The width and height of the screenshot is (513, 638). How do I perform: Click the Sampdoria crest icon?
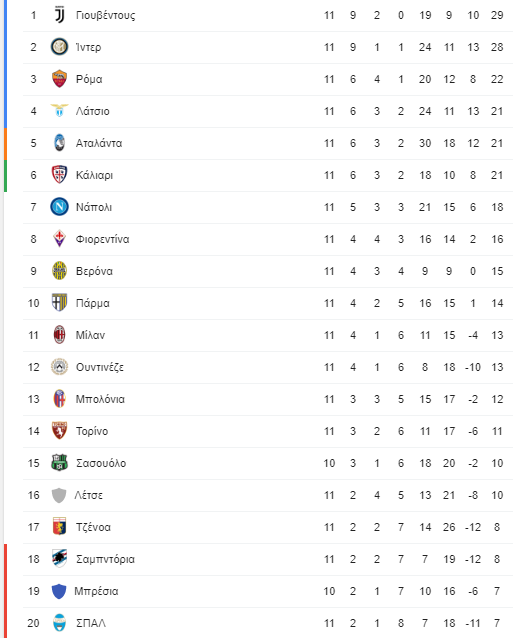click(59, 559)
